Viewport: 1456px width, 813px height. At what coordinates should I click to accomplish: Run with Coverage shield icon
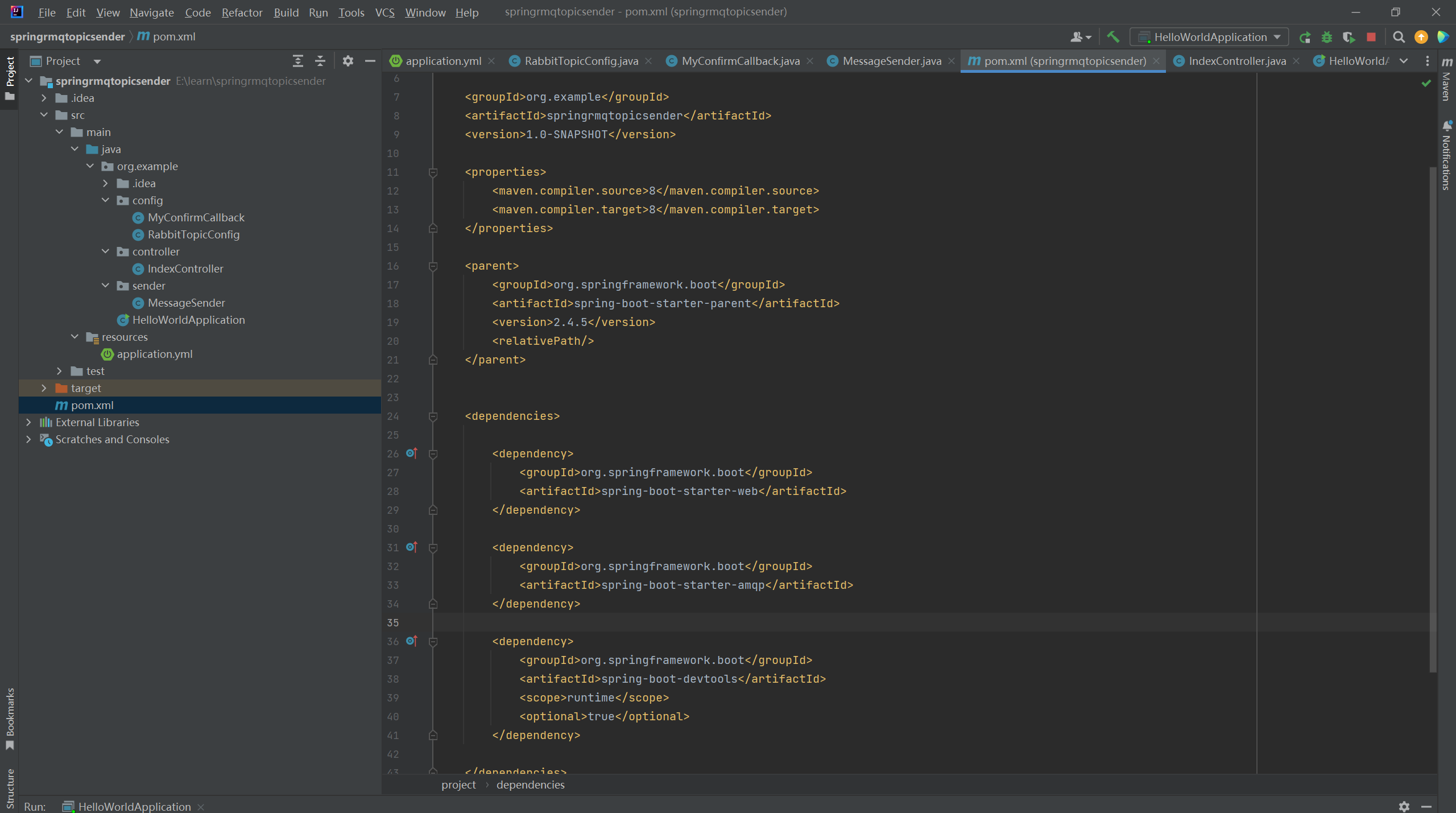(x=1349, y=38)
